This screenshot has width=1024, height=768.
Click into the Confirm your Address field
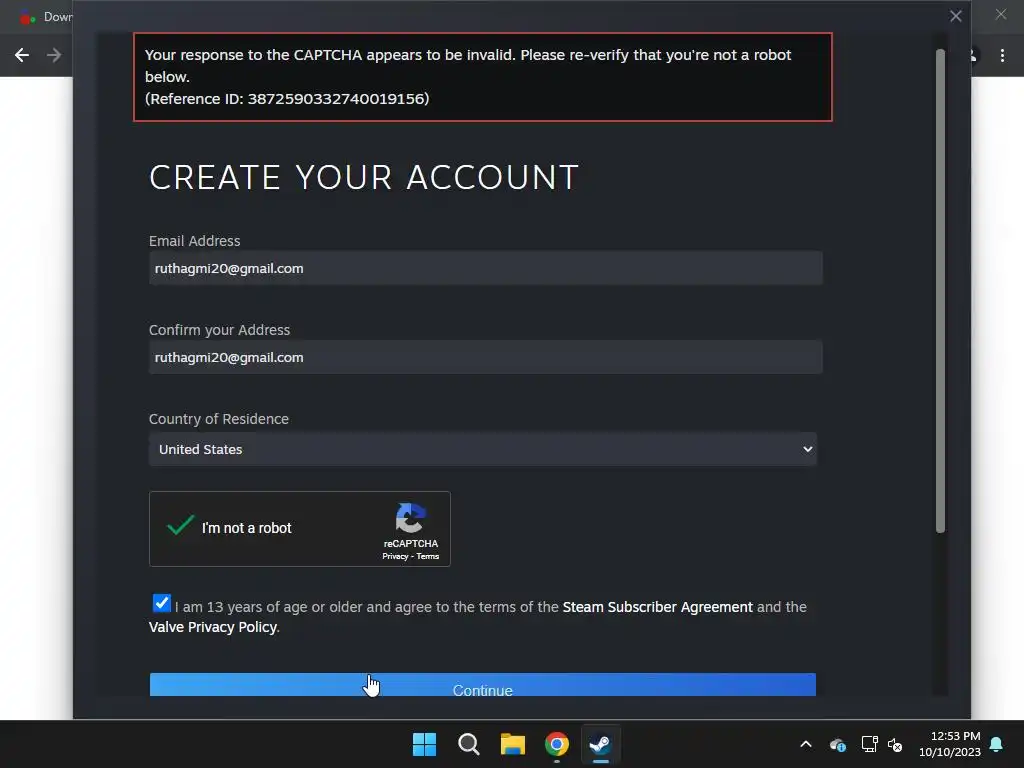(x=486, y=357)
